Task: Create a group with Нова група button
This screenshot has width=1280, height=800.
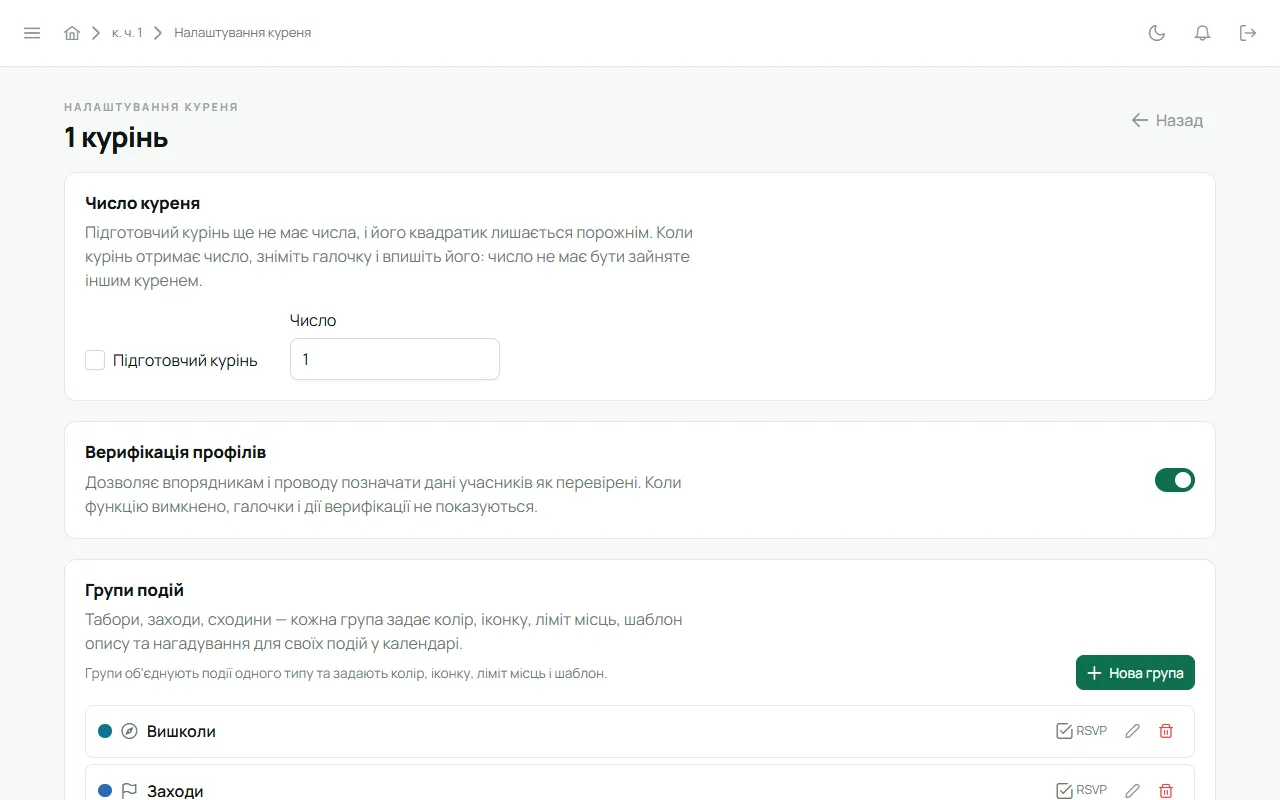Action: click(1135, 673)
